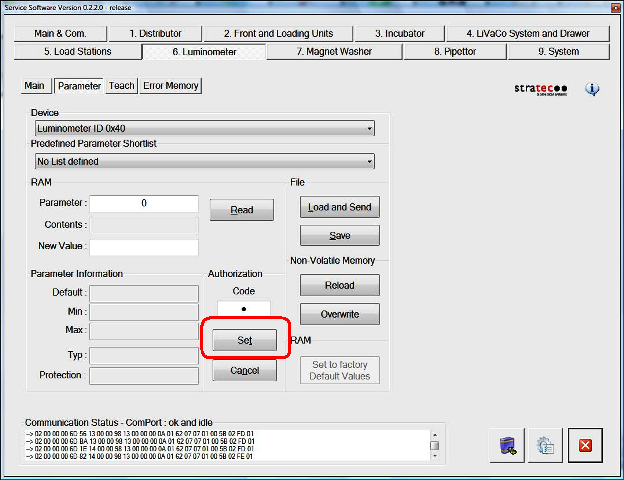Image resolution: width=624 pixels, height=480 pixels.
Task: Click the Reload button
Action: 340,285
